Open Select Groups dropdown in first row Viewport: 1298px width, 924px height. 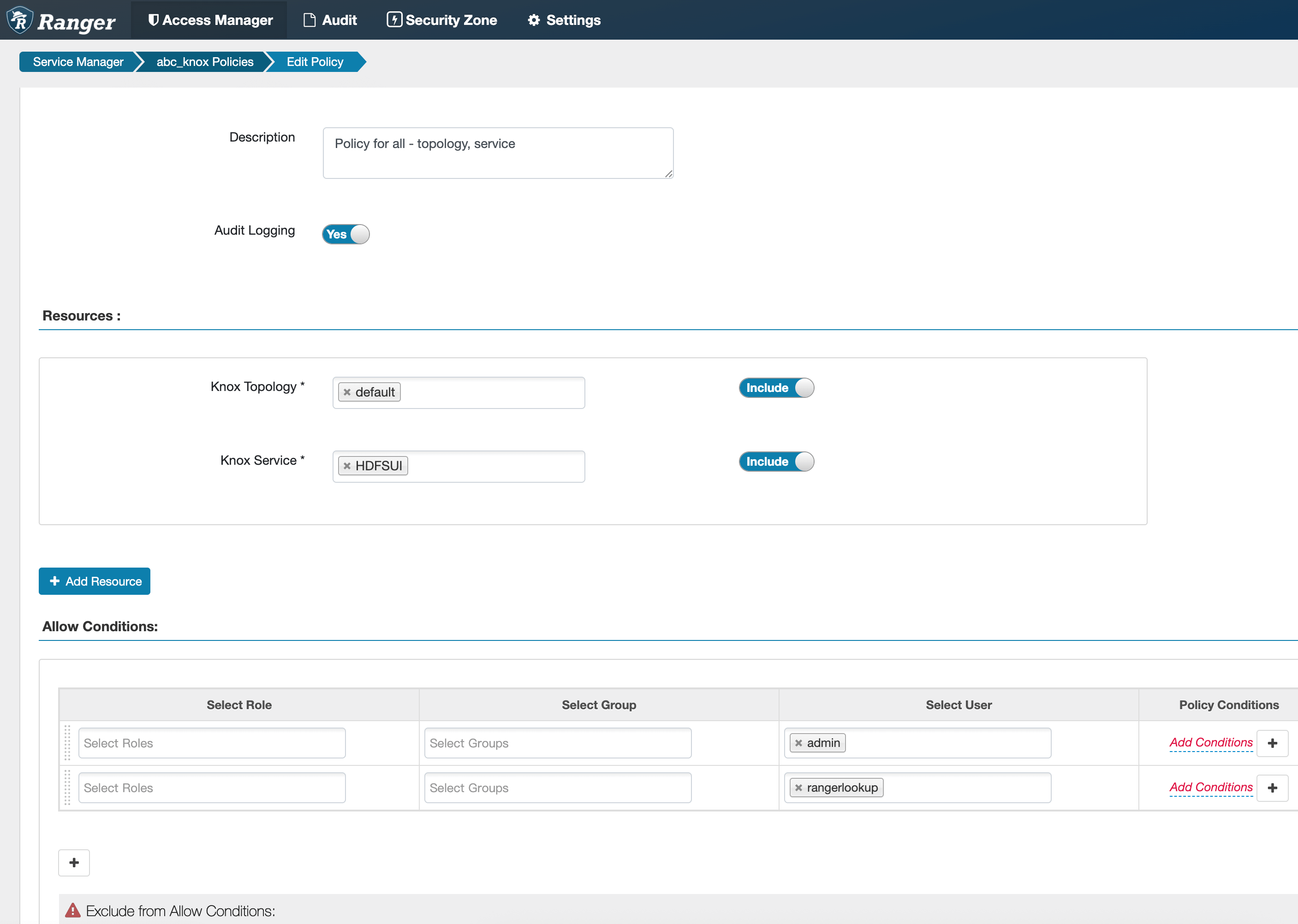(558, 743)
